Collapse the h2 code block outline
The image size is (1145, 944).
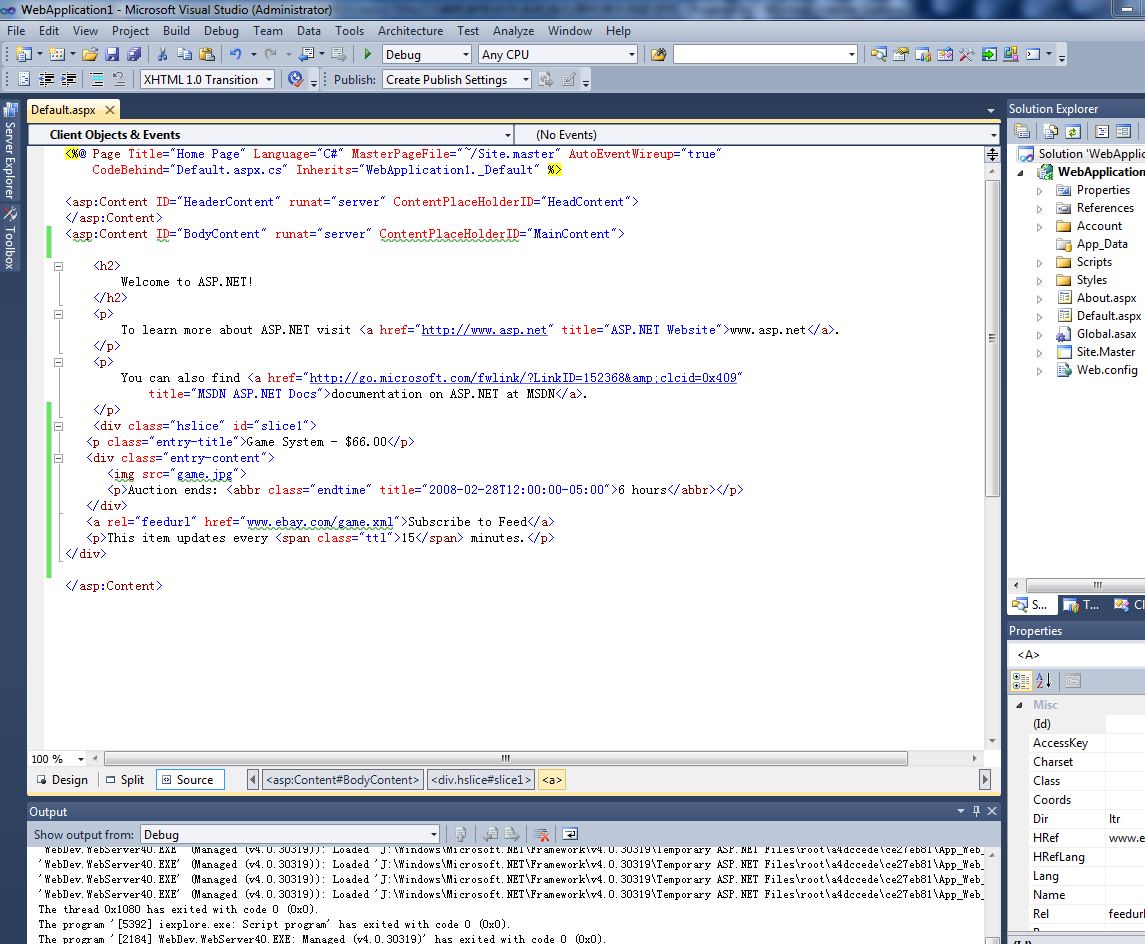(x=58, y=266)
